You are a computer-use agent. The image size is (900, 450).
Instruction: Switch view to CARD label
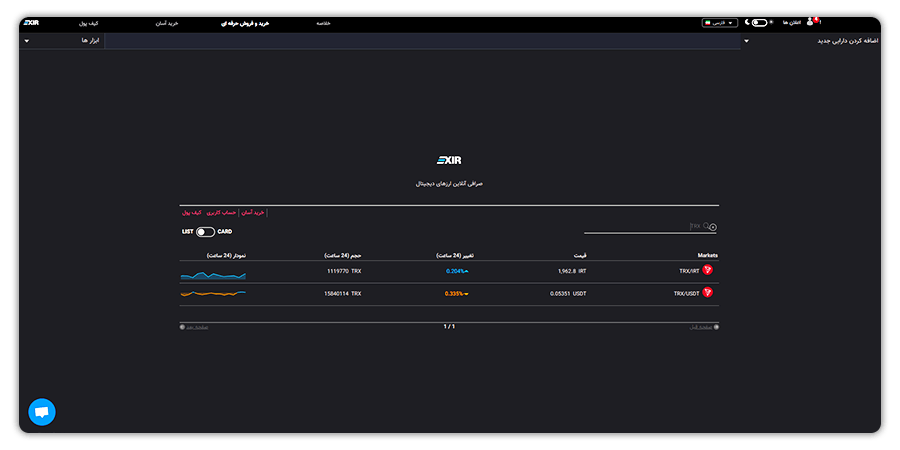pos(225,232)
